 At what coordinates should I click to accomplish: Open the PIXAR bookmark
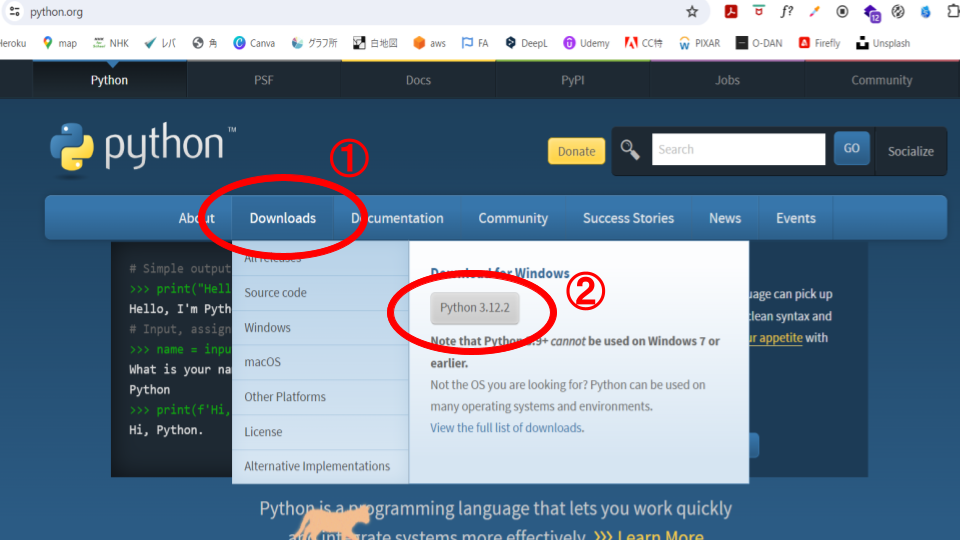(x=699, y=43)
